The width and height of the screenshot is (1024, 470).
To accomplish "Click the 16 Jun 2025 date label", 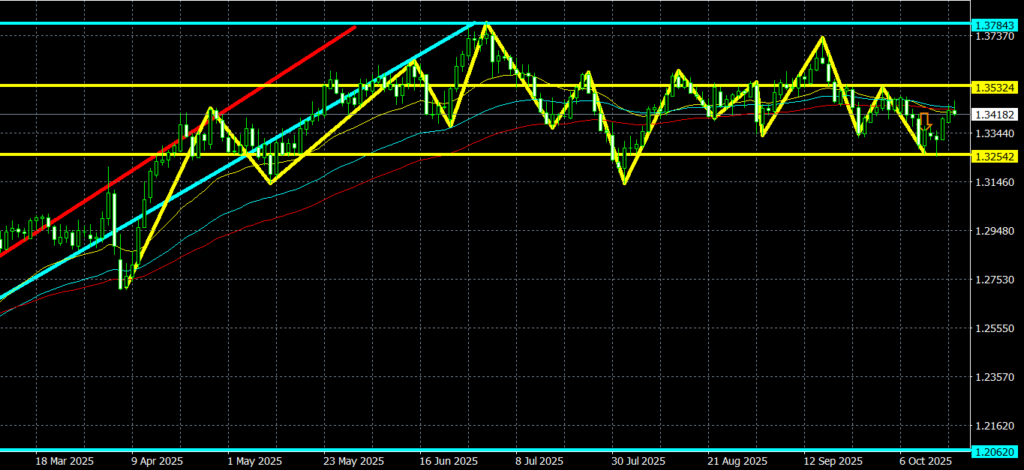I will coord(447,462).
